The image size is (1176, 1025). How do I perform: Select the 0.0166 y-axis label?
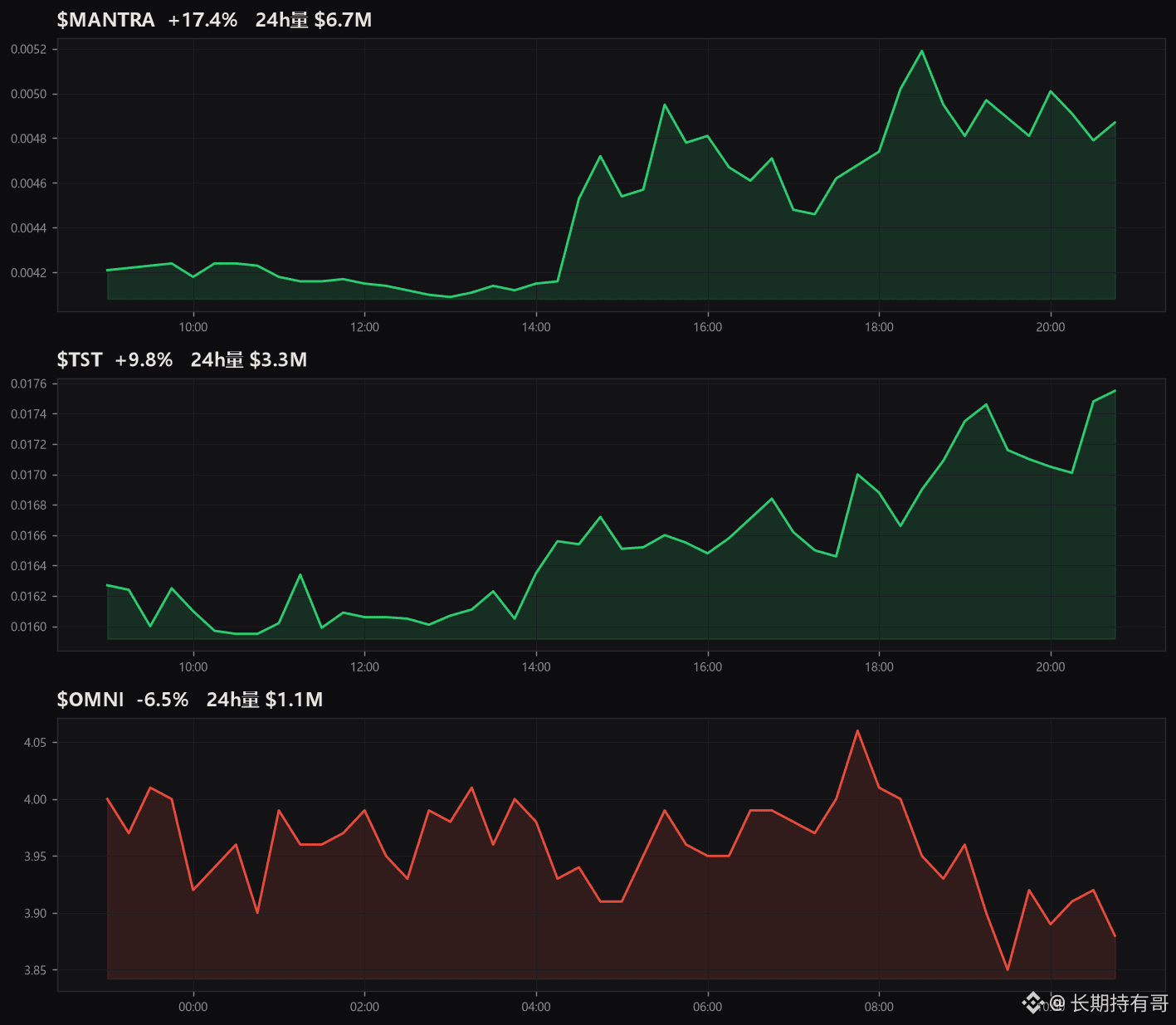tap(29, 536)
